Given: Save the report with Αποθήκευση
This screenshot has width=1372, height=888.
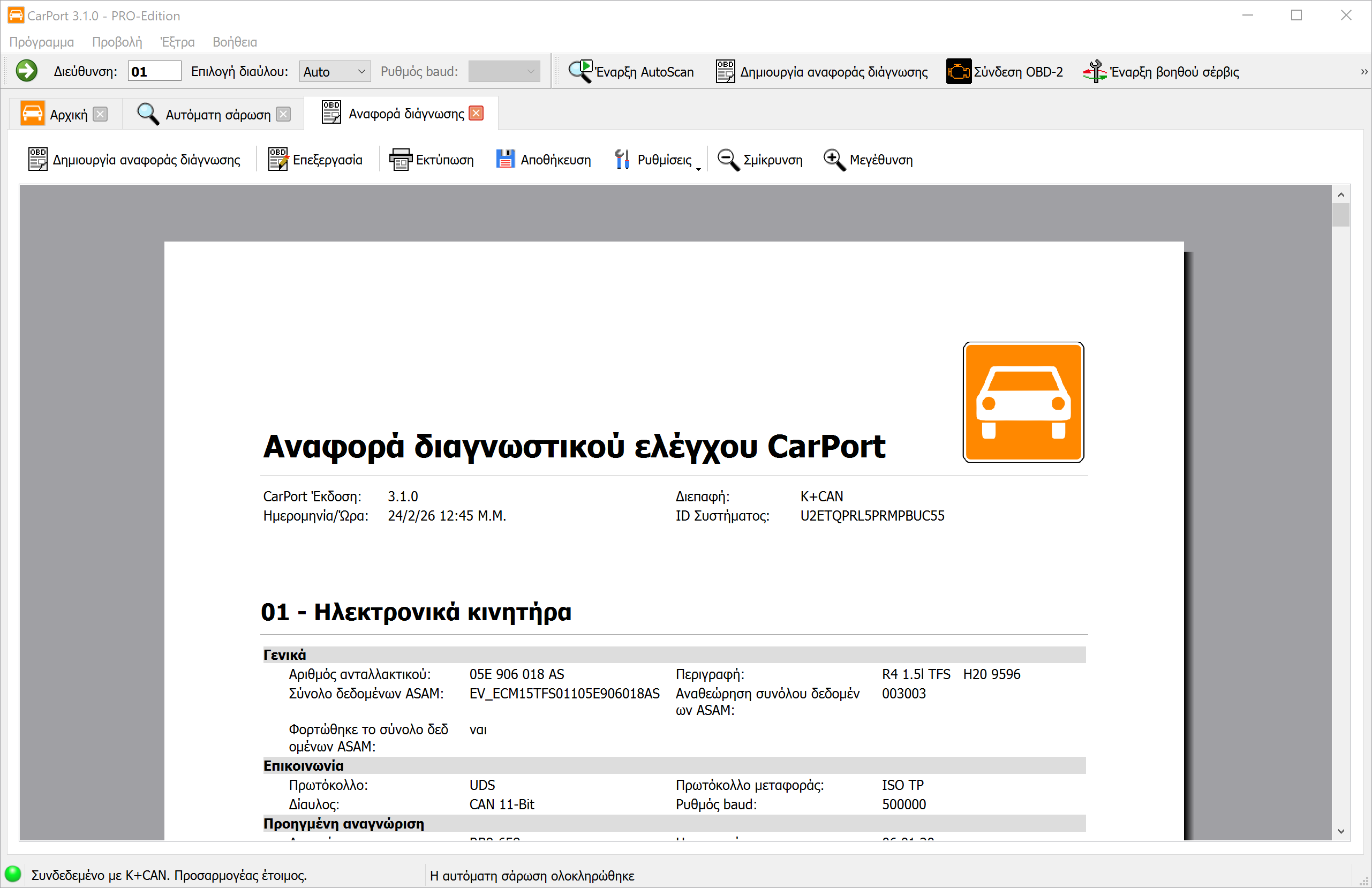Looking at the screenshot, I should coord(544,160).
